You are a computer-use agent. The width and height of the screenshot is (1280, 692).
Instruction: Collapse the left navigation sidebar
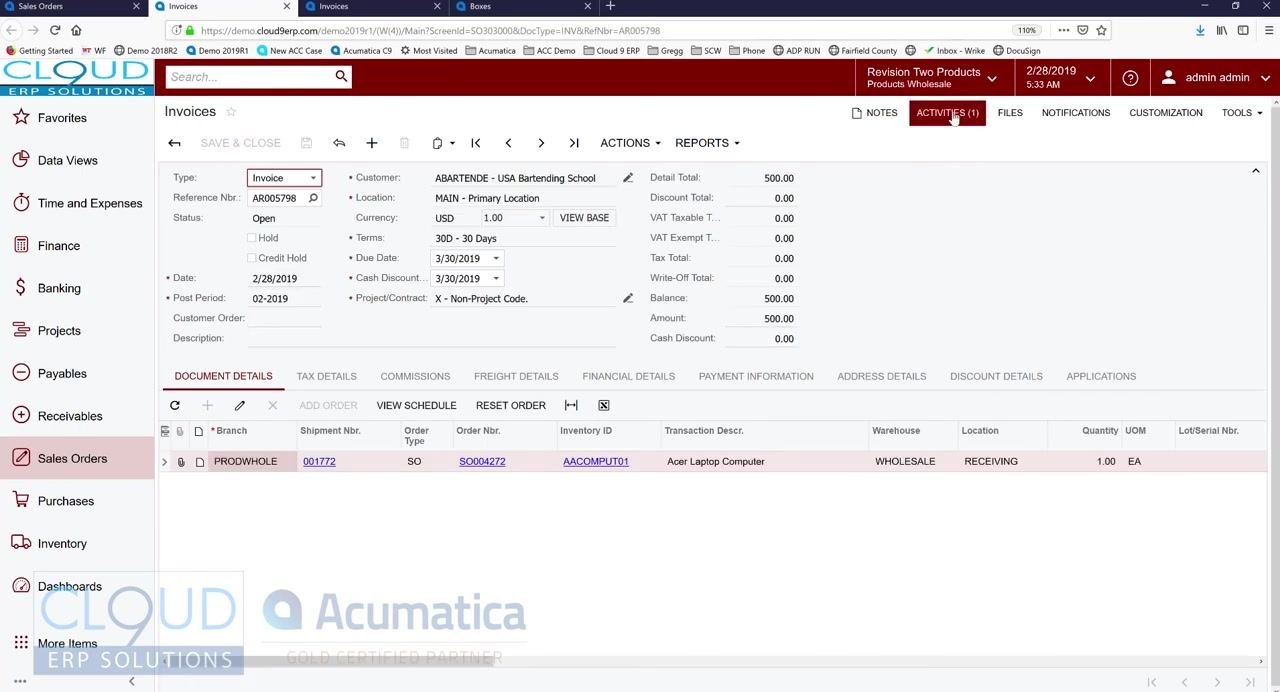pos(131,681)
